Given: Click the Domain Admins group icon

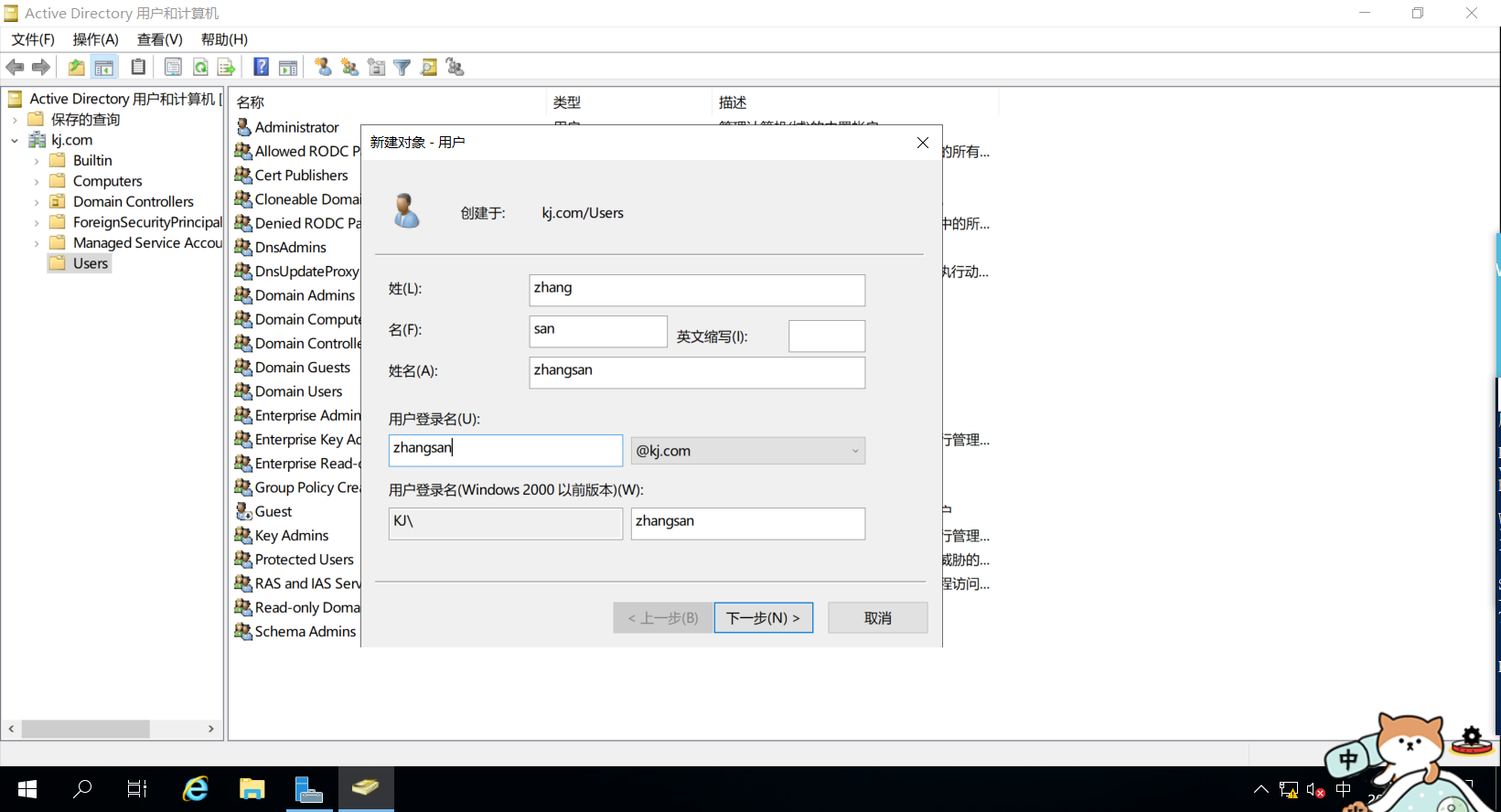Looking at the screenshot, I should pyautogui.click(x=243, y=295).
